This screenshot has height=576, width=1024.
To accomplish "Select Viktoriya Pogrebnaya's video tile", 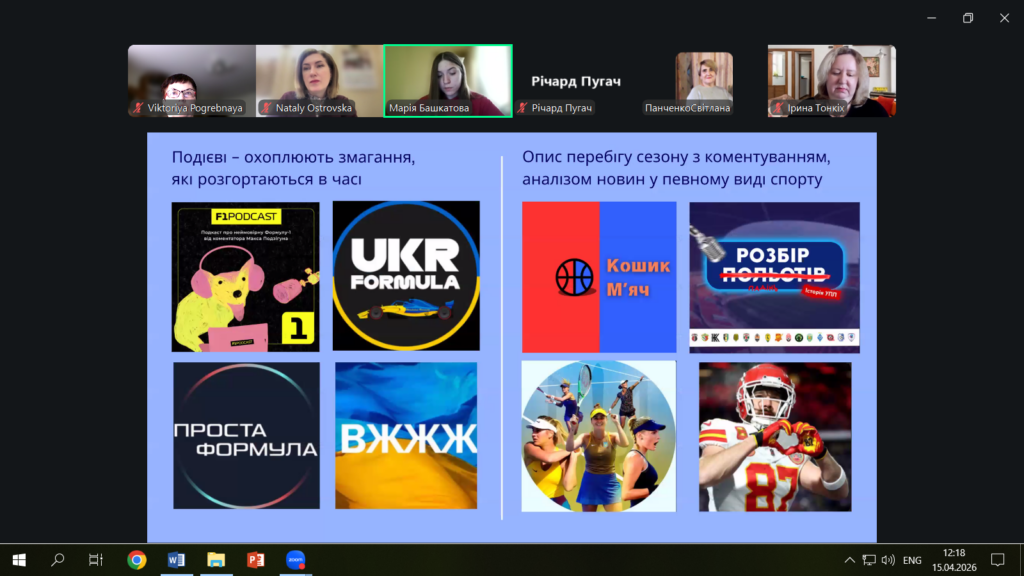I will [x=192, y=81].
